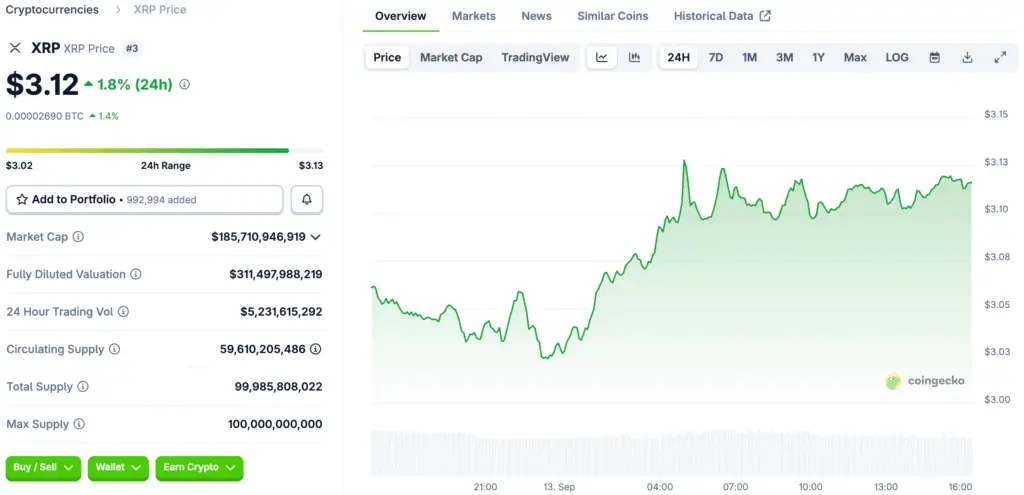This screenshot has height=495, width=1024.
Task: Switch chart to TradingView
Action: [536, 57]
